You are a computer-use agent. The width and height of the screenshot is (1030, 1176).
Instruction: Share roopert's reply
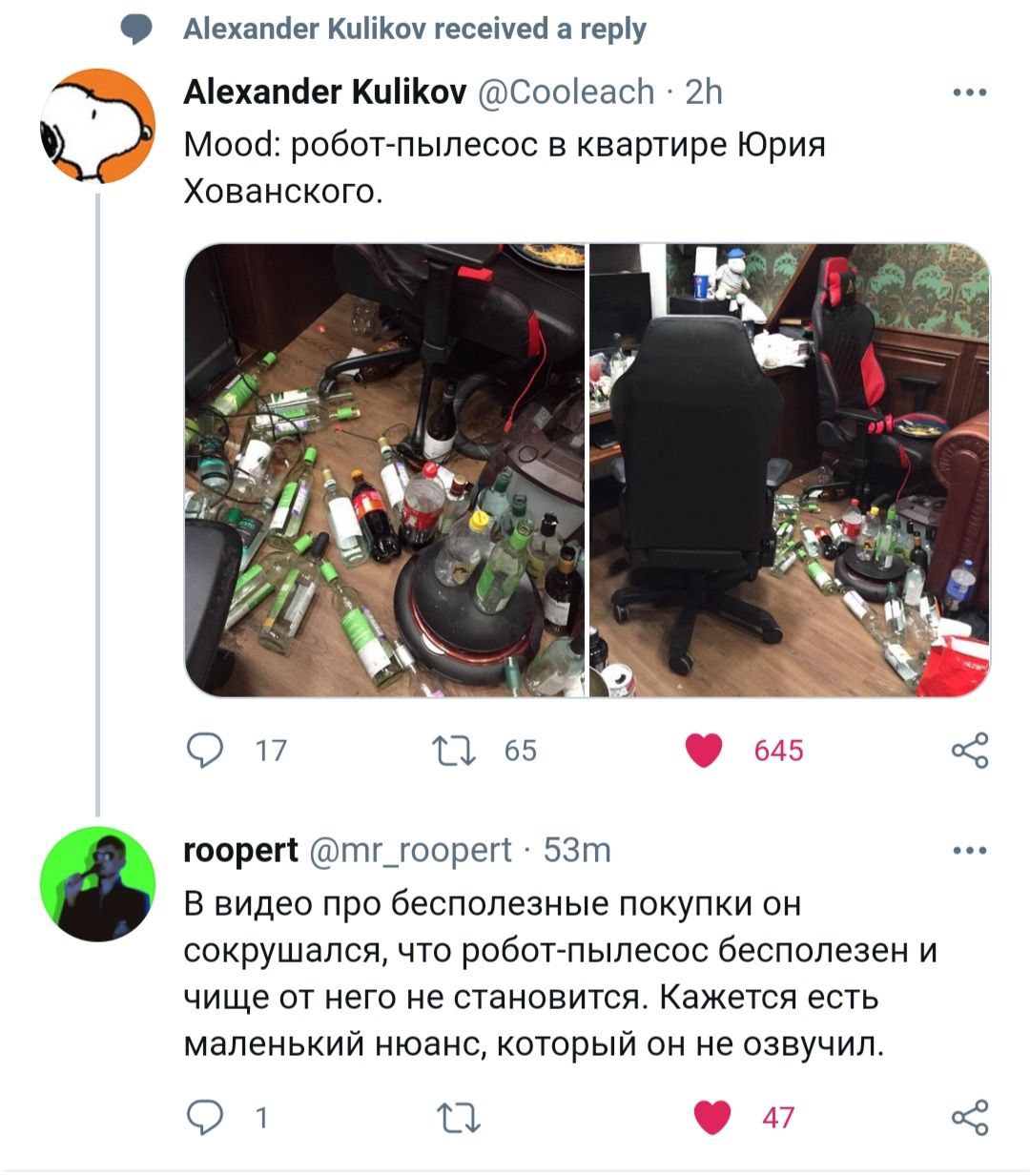tap(970, 1117)
